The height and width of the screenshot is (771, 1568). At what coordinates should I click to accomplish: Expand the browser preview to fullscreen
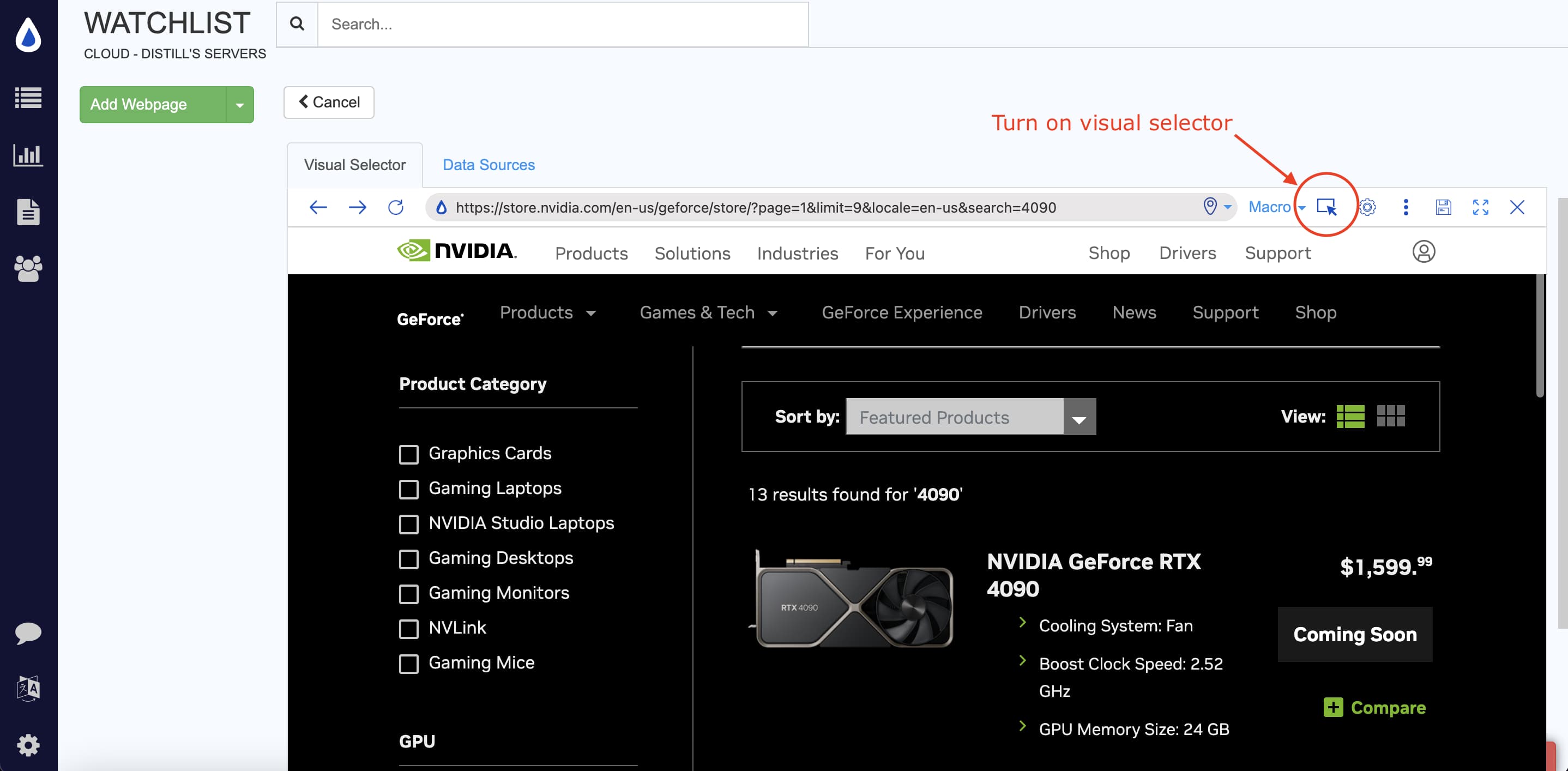1481,207
